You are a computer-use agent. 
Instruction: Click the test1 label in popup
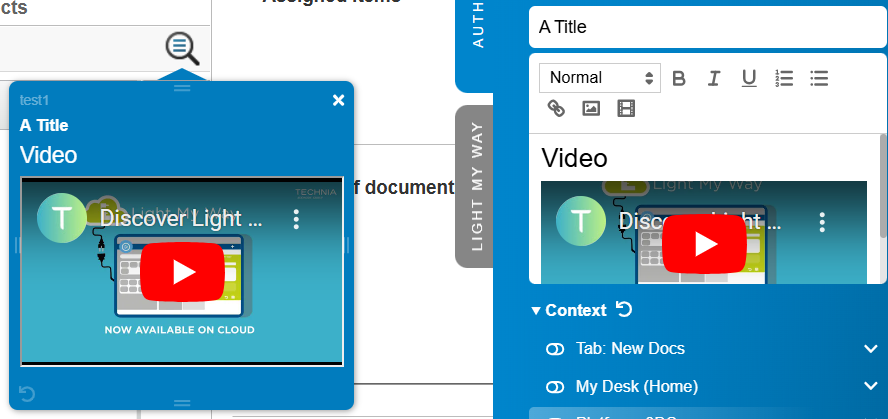(35, 100)
